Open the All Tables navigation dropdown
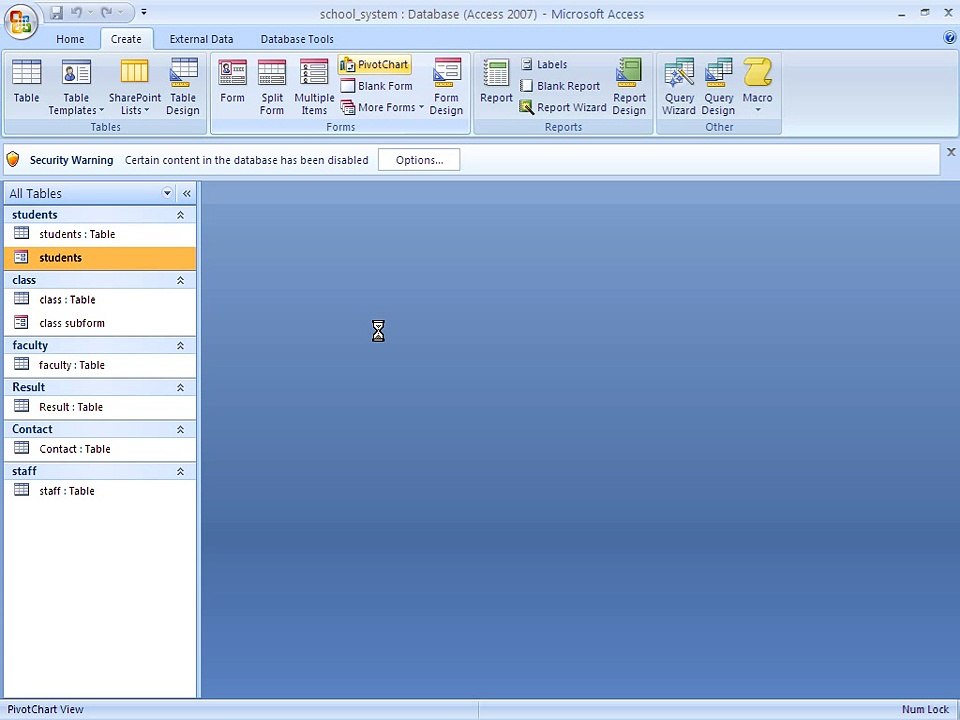 (167, 193)
